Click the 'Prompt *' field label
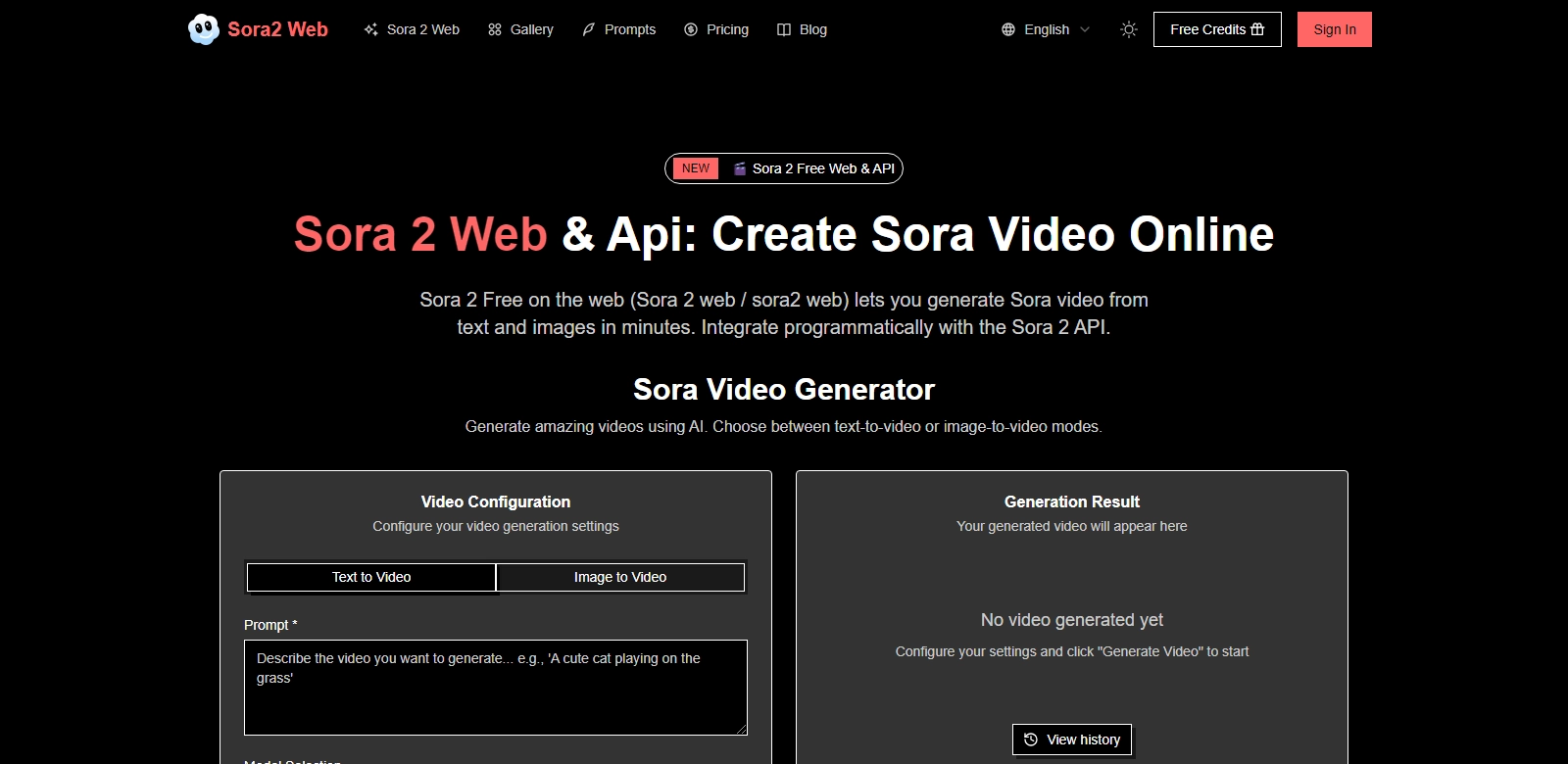Viewport: 1568px width, 764px height. click(x=270, y=625)
